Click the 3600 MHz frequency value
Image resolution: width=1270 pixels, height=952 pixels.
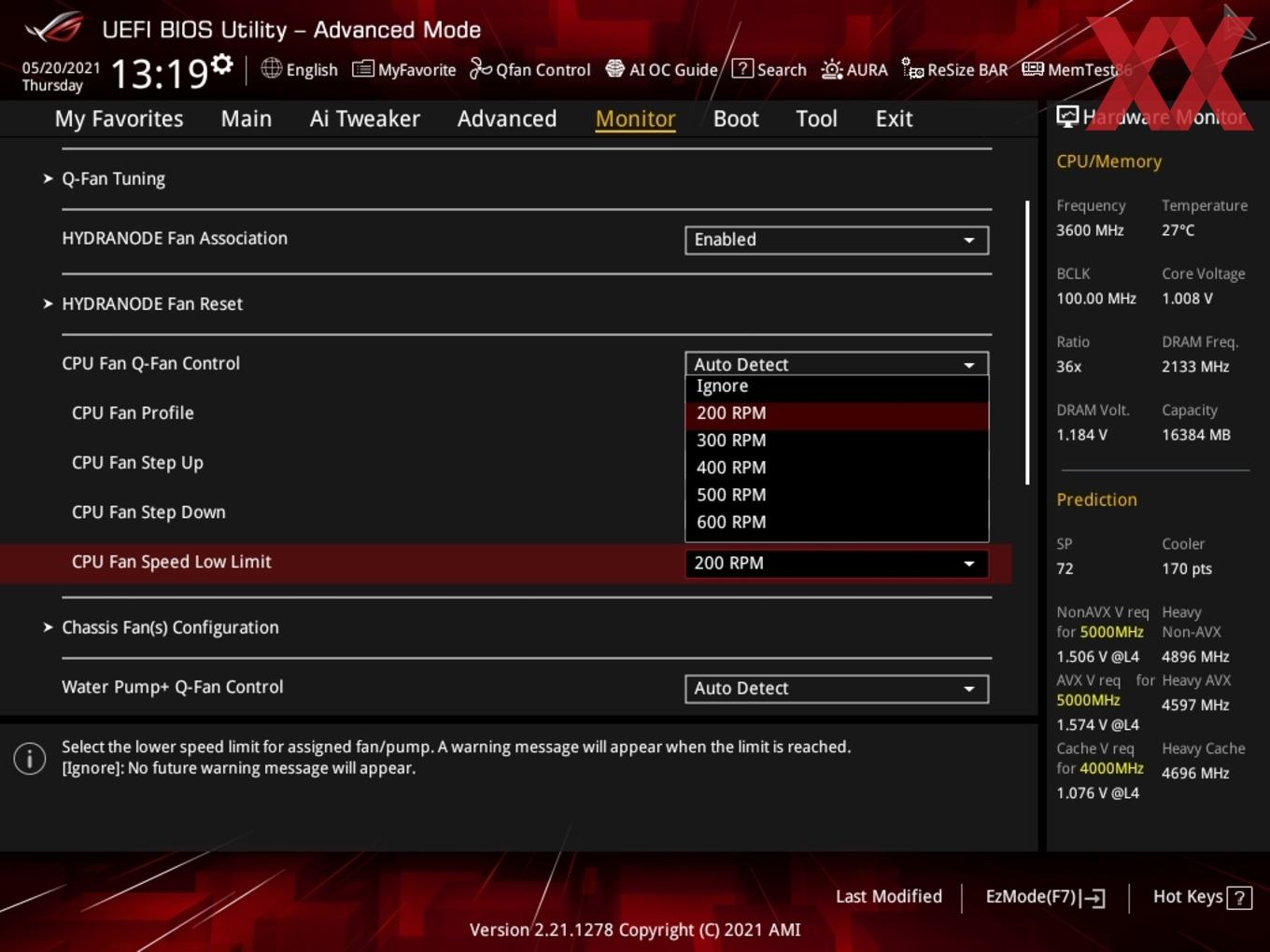pyautogui.click(x=1090, y=231)
